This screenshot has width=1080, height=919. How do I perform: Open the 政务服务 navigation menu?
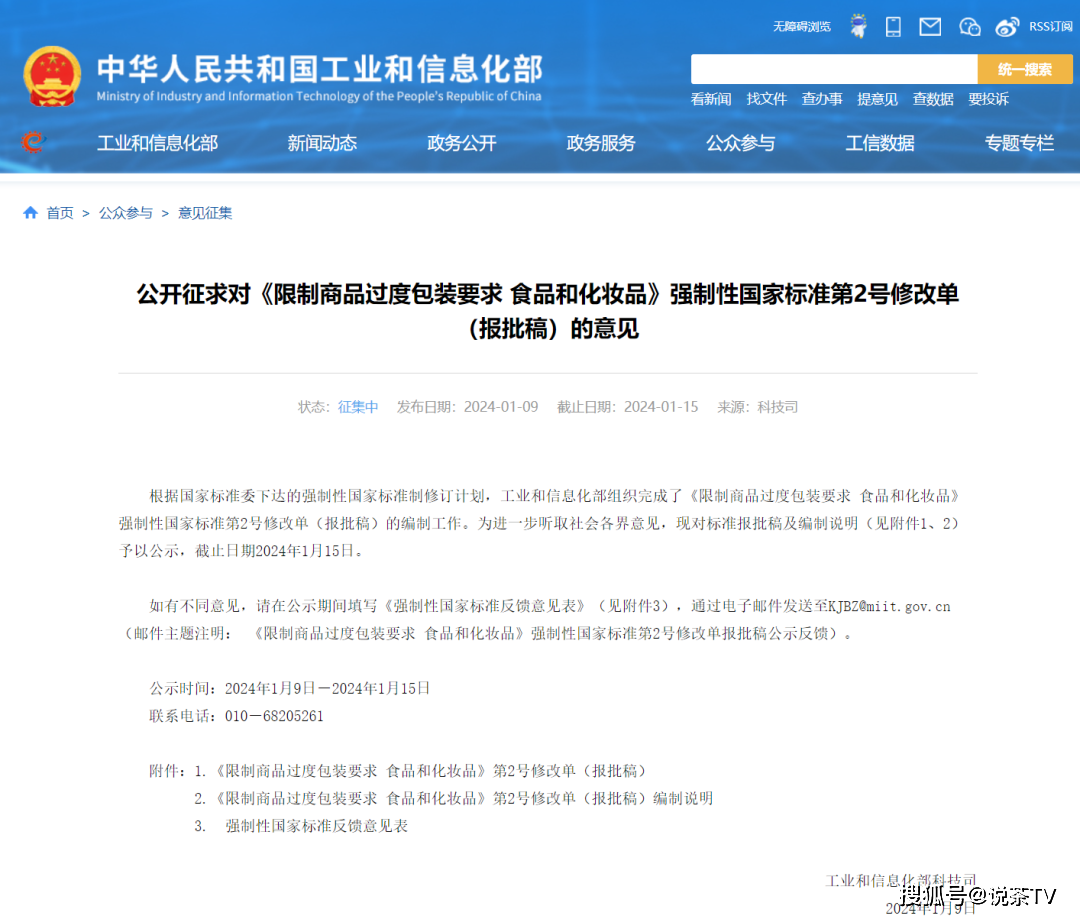(x=601, y=143)
